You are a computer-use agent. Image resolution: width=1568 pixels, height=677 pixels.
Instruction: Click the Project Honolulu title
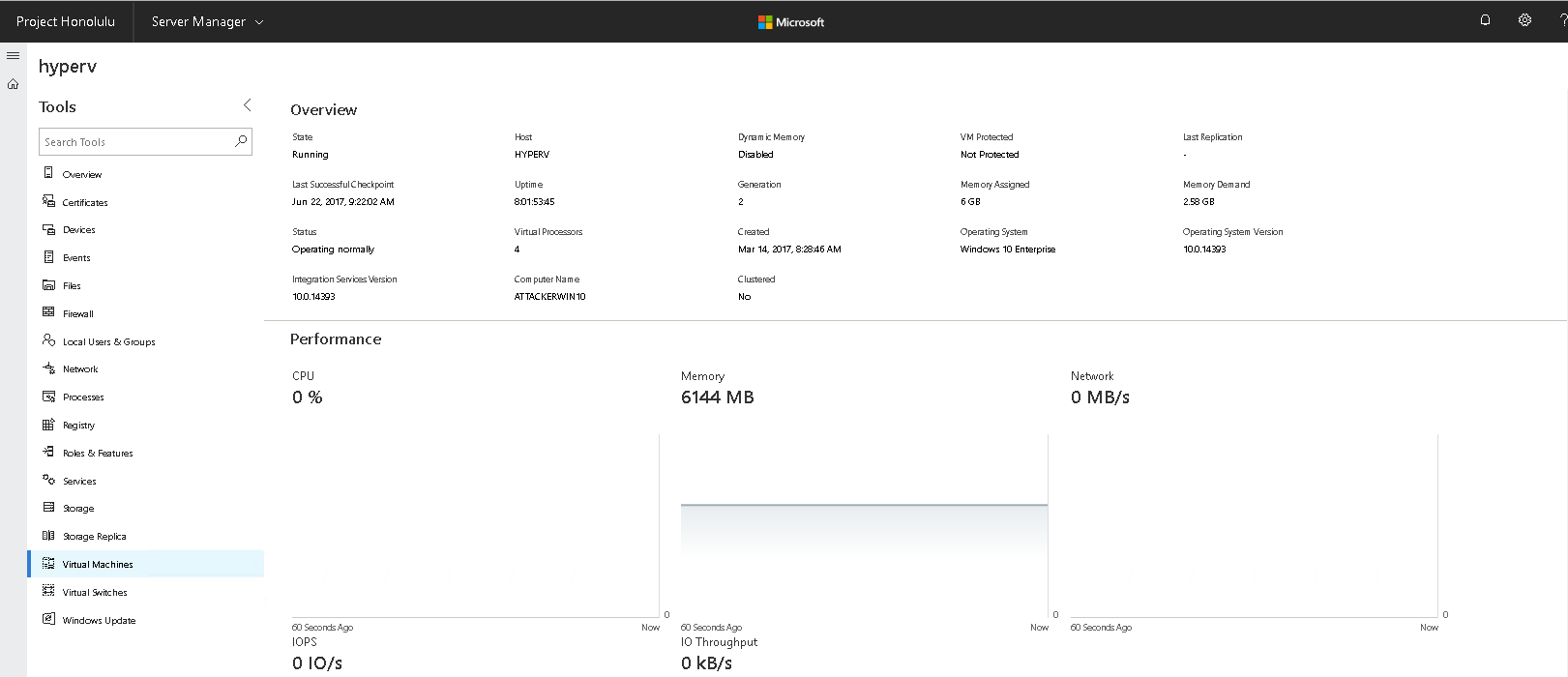[66, 21]
